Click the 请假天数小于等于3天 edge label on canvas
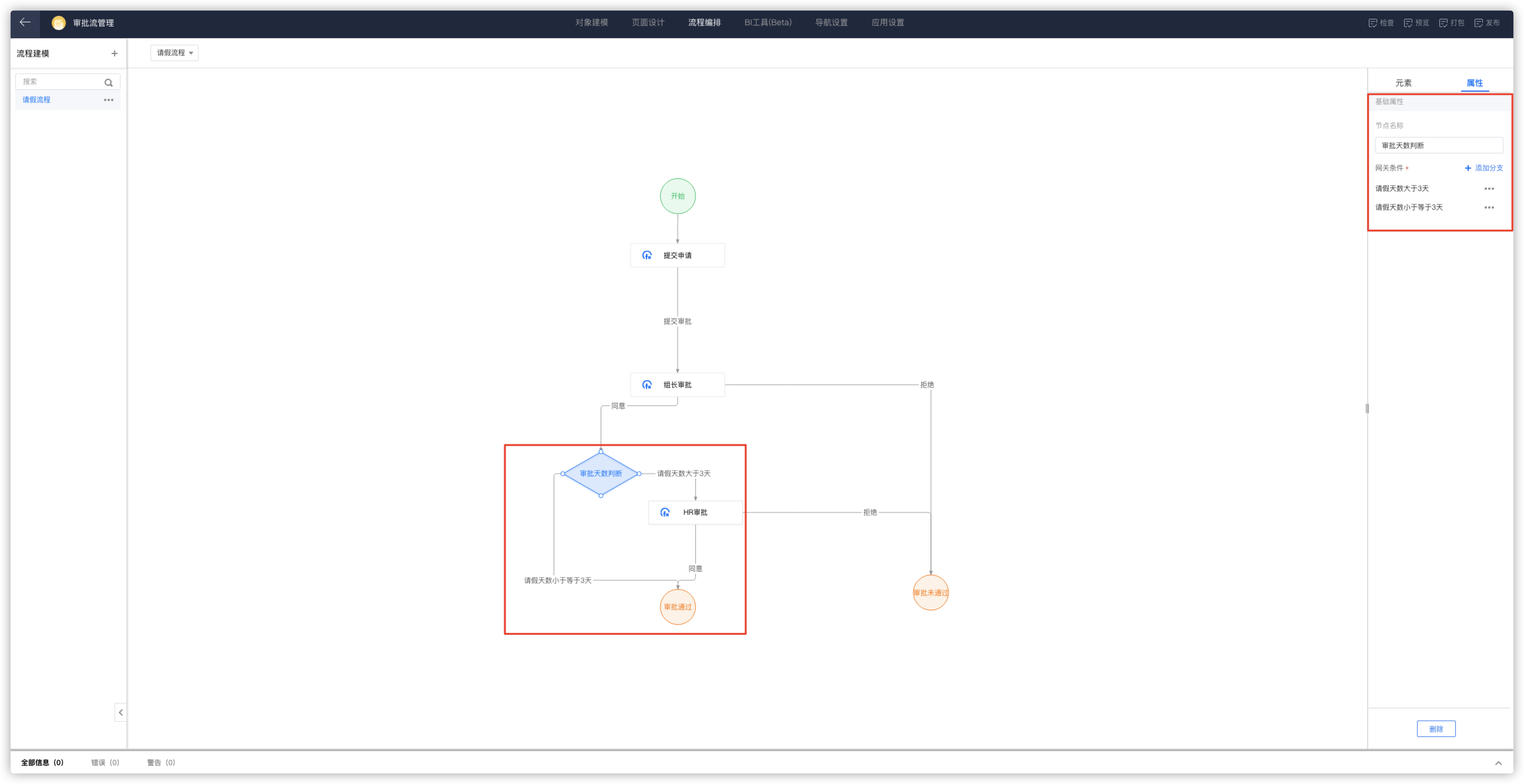Screen dimensions: 1524x784 (557, 580)
